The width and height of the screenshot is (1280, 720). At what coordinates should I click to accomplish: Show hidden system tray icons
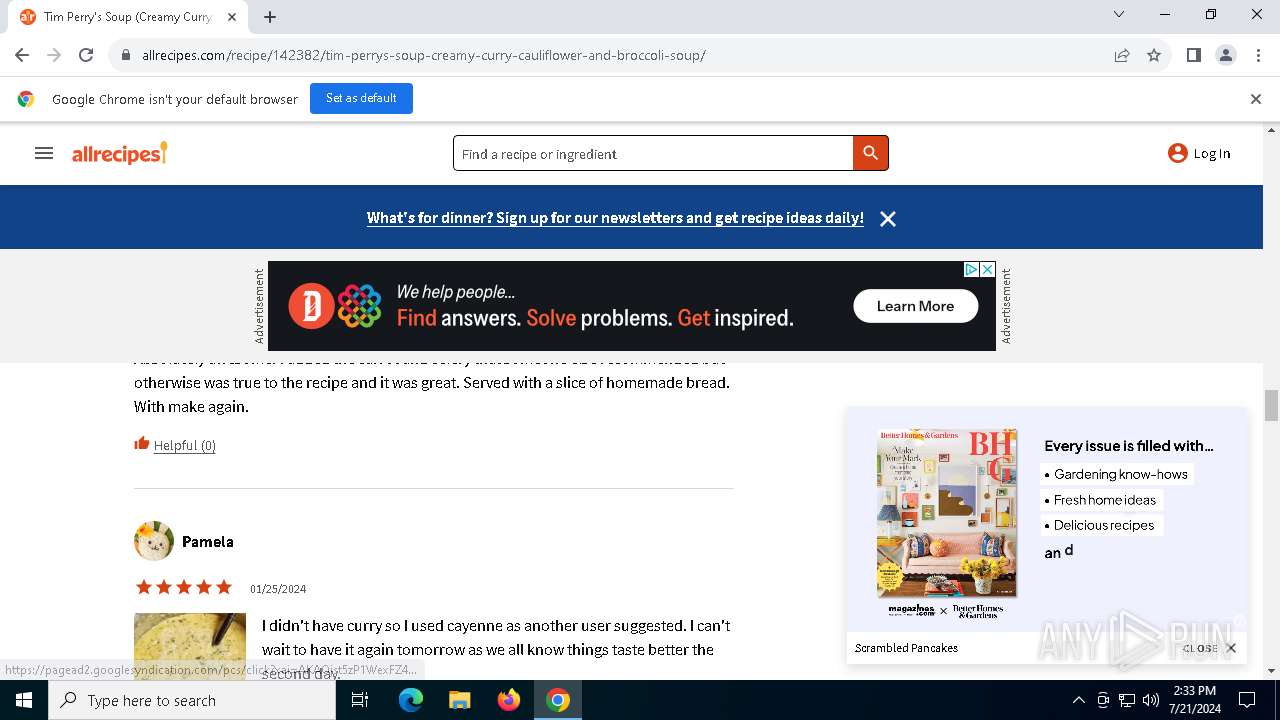[x=1078, y=700]
